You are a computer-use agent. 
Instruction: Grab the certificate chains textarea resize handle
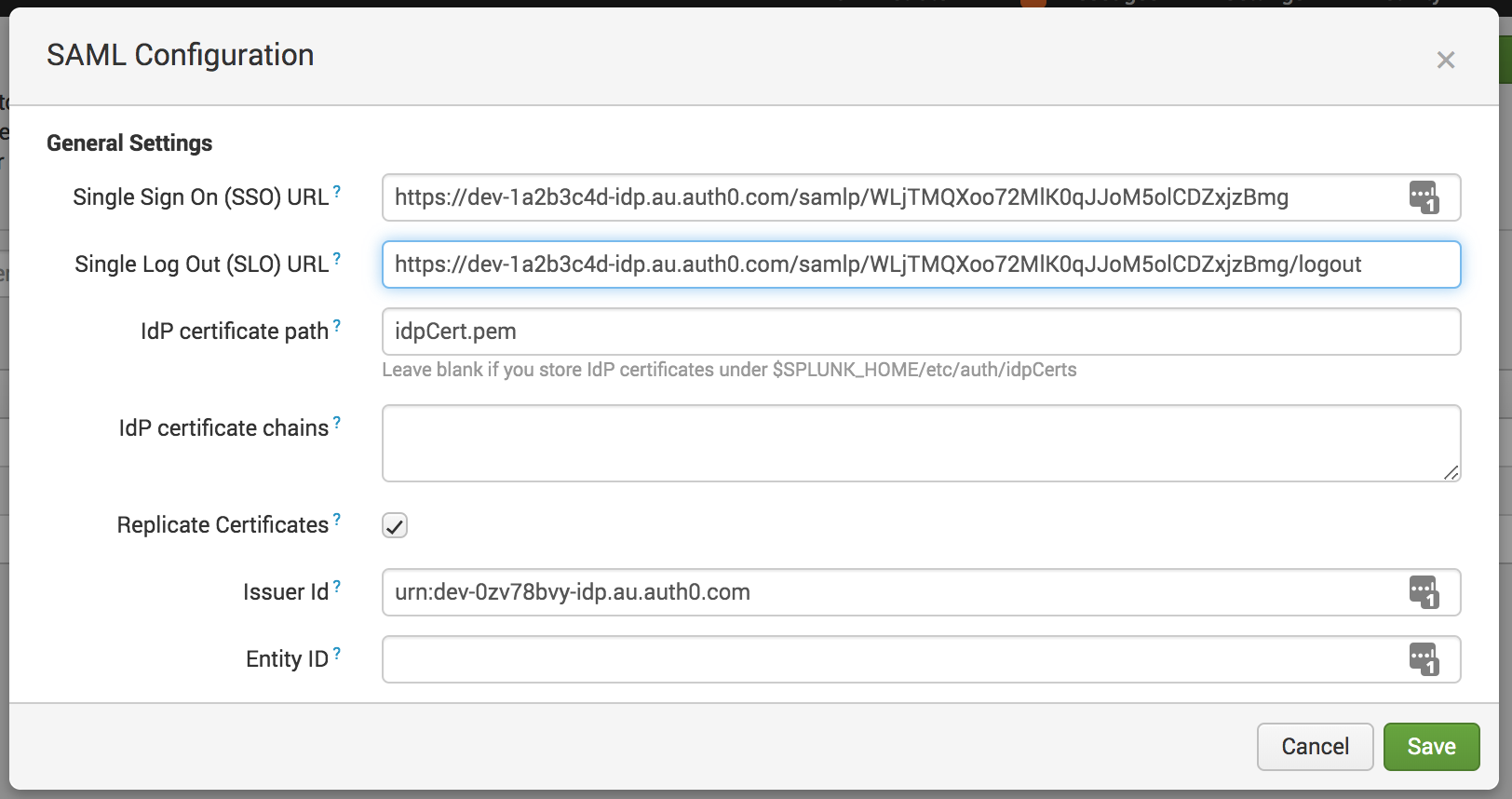tap(1451, 473)
